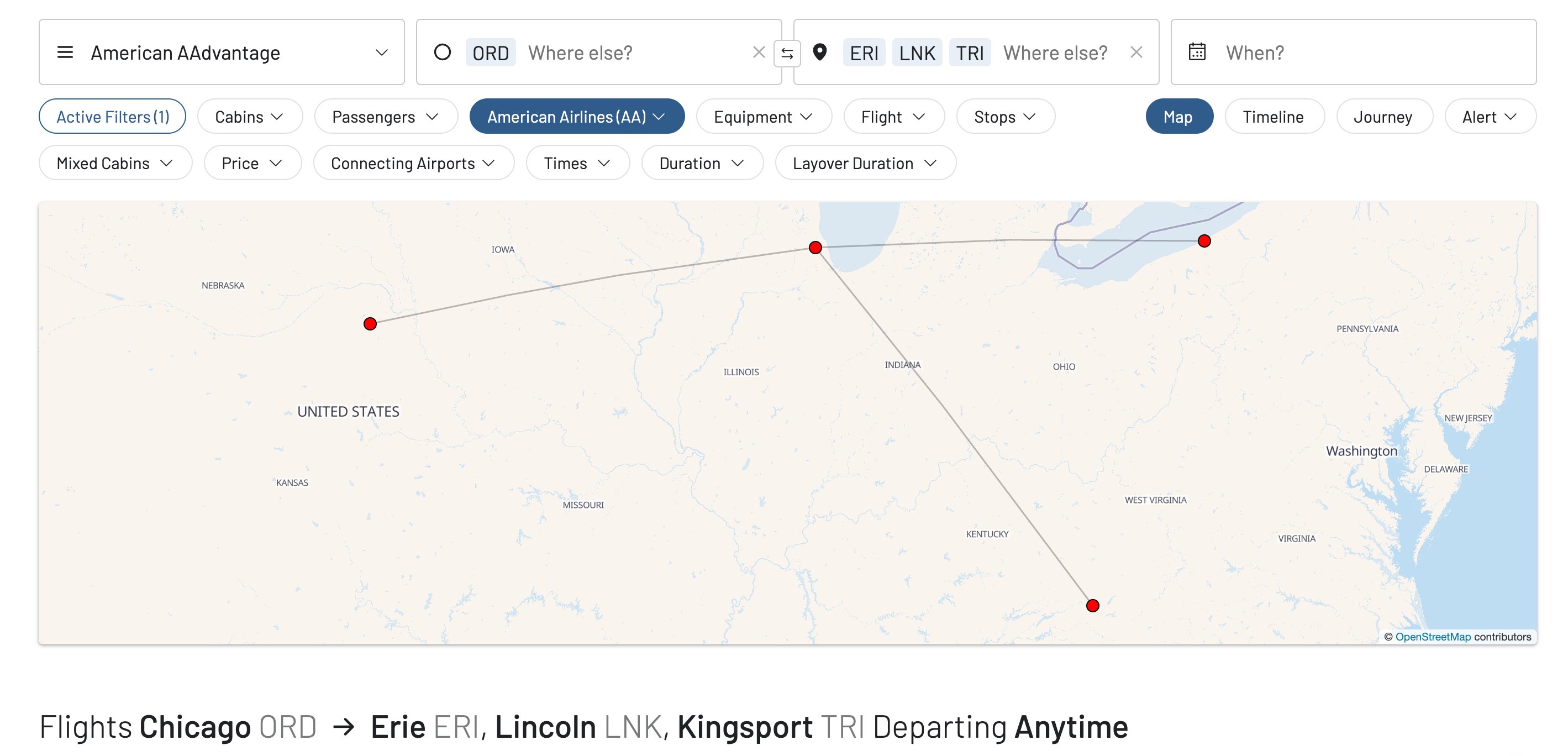Viewport: 1568px width, 756px height.
Task: Click the red marker near Chicago on the map
Action: click(815, 247)
